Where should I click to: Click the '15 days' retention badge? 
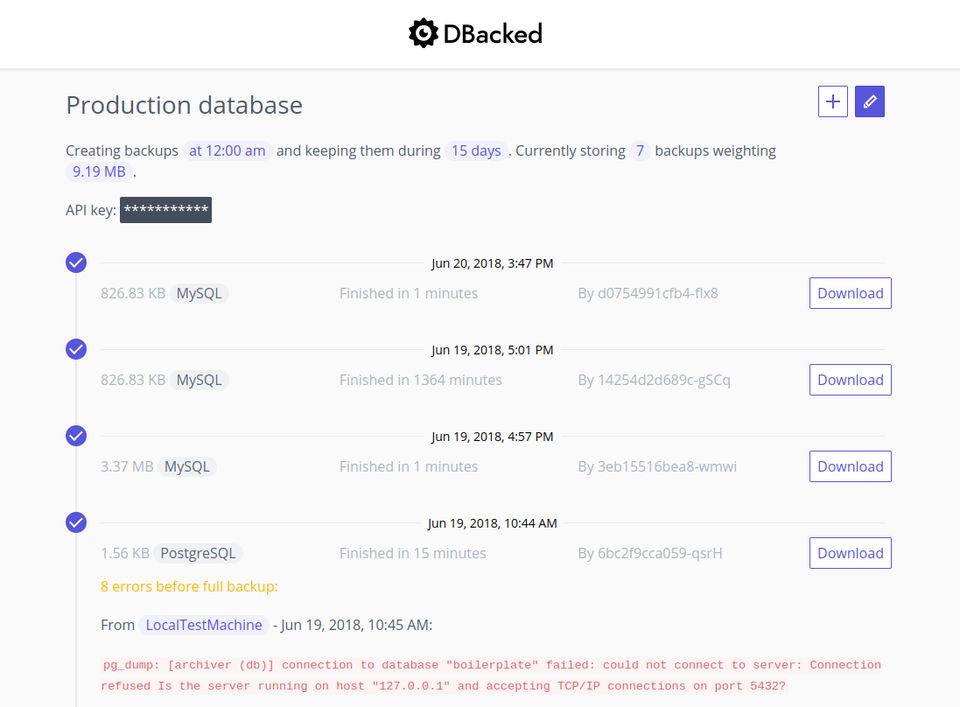[x=476, y=151]
